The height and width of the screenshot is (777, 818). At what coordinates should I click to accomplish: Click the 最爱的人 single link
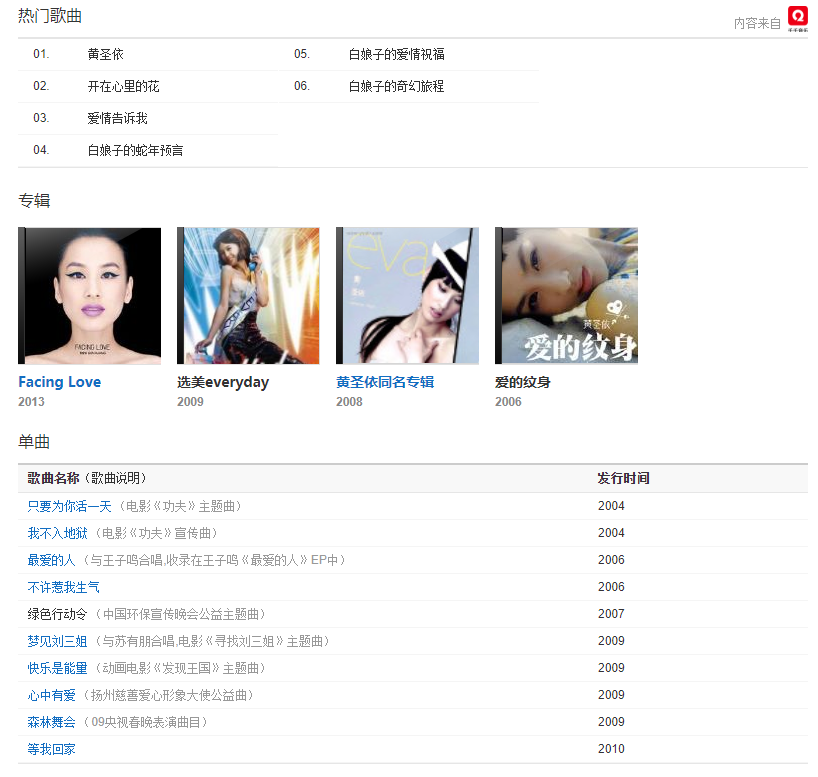coord(51,560)
